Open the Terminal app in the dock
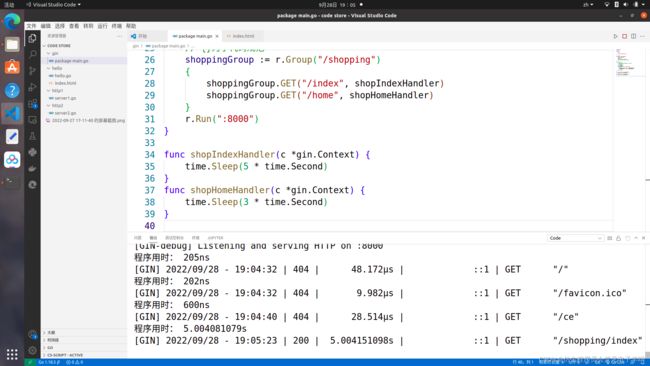The height and width of the screenshot is (366, 650). (x=12, y=182)
